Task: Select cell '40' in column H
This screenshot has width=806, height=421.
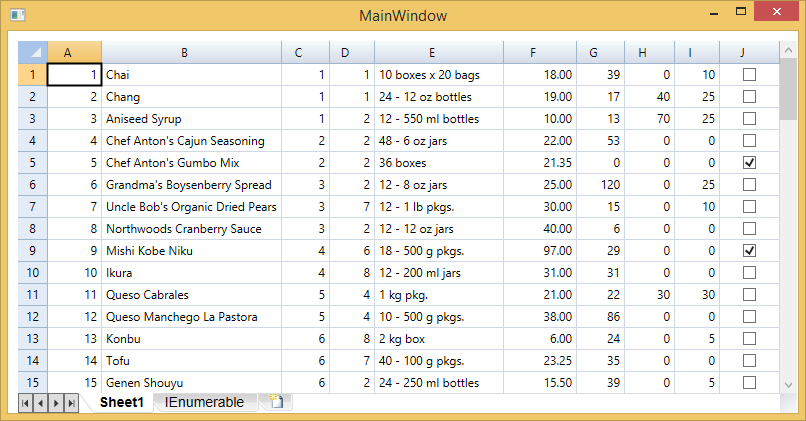Action: [x=649, y=97]
